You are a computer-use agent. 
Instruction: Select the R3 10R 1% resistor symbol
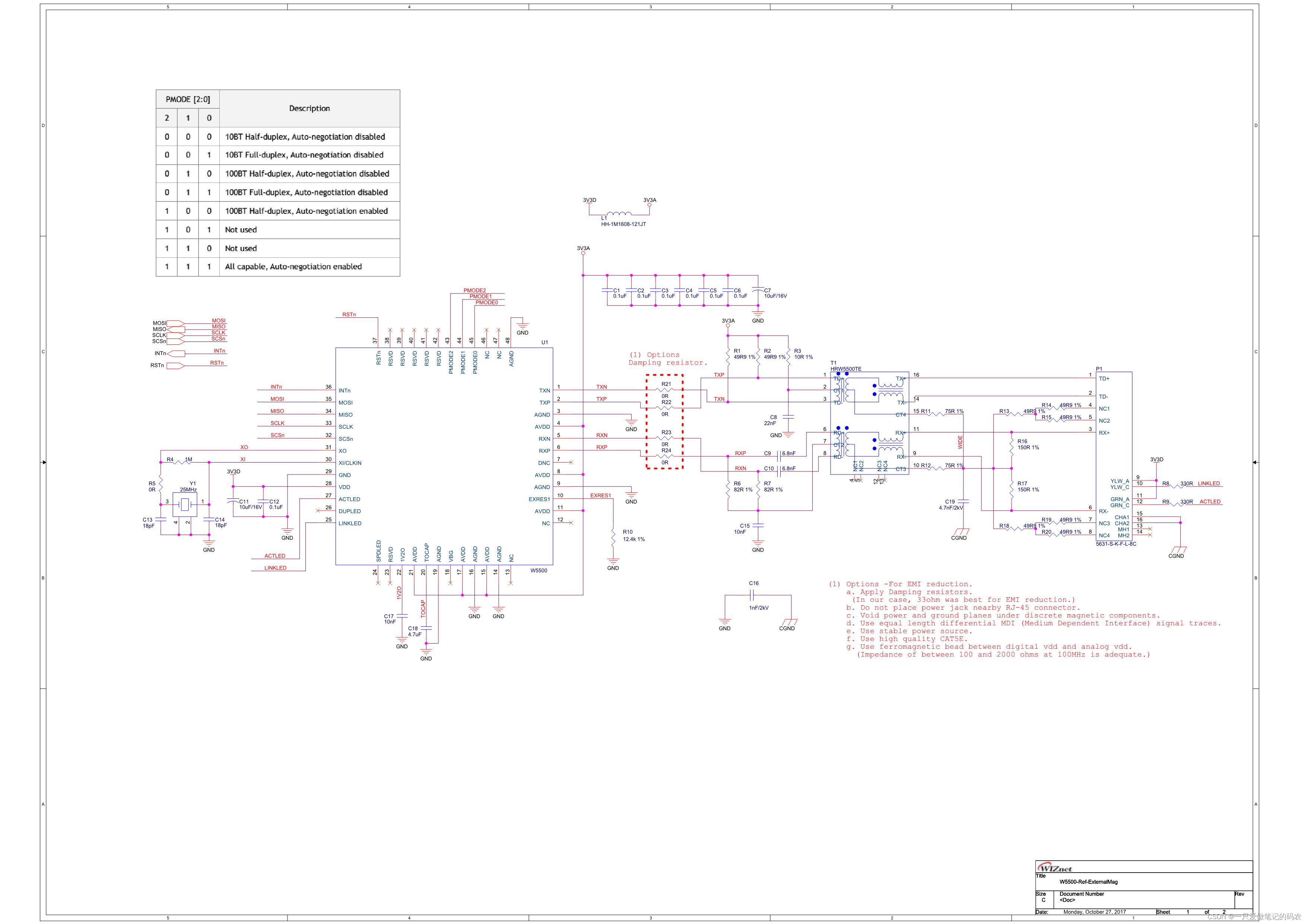tap(789, 357)
